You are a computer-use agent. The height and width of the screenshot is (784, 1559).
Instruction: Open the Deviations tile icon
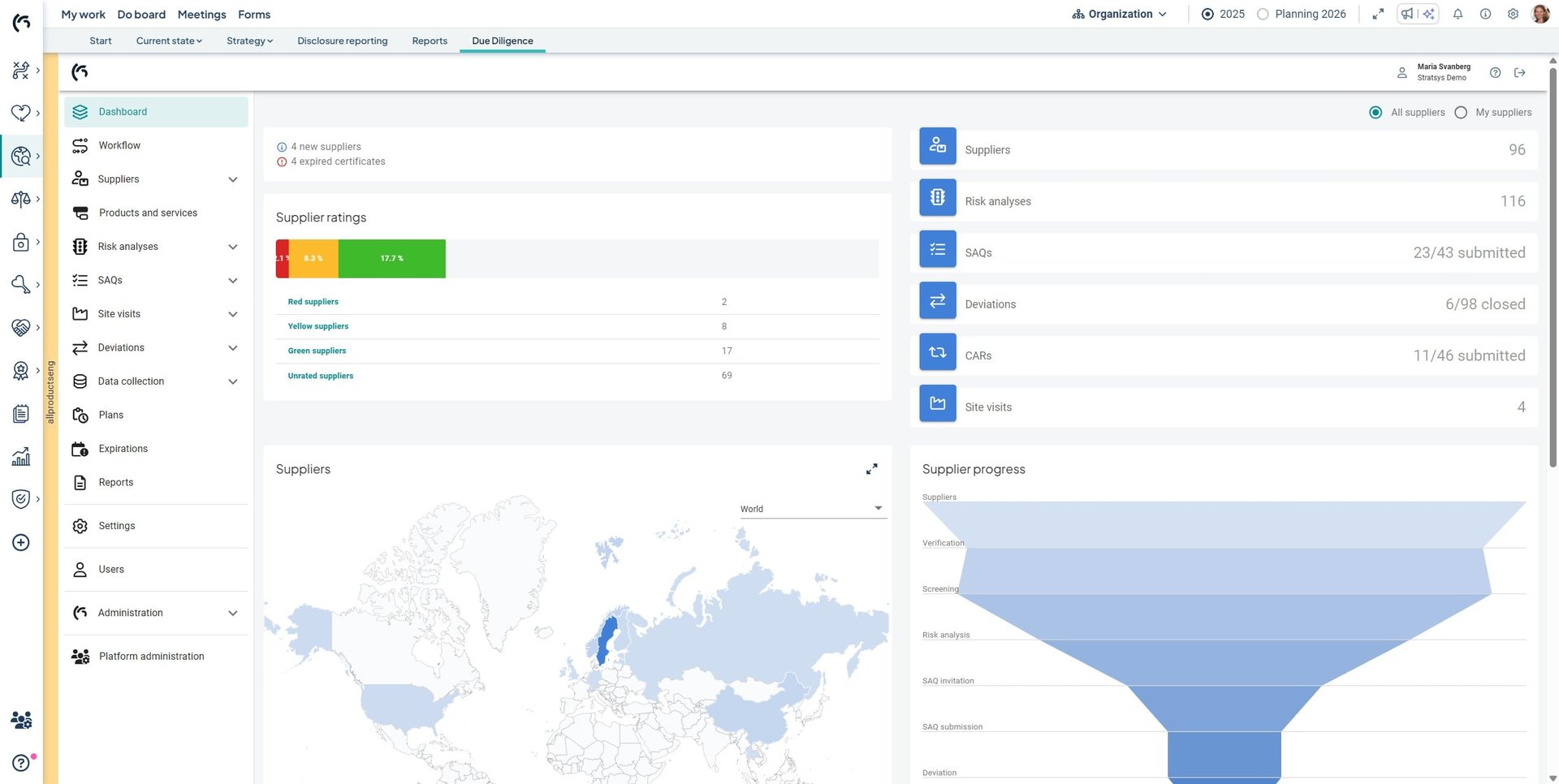937,301
